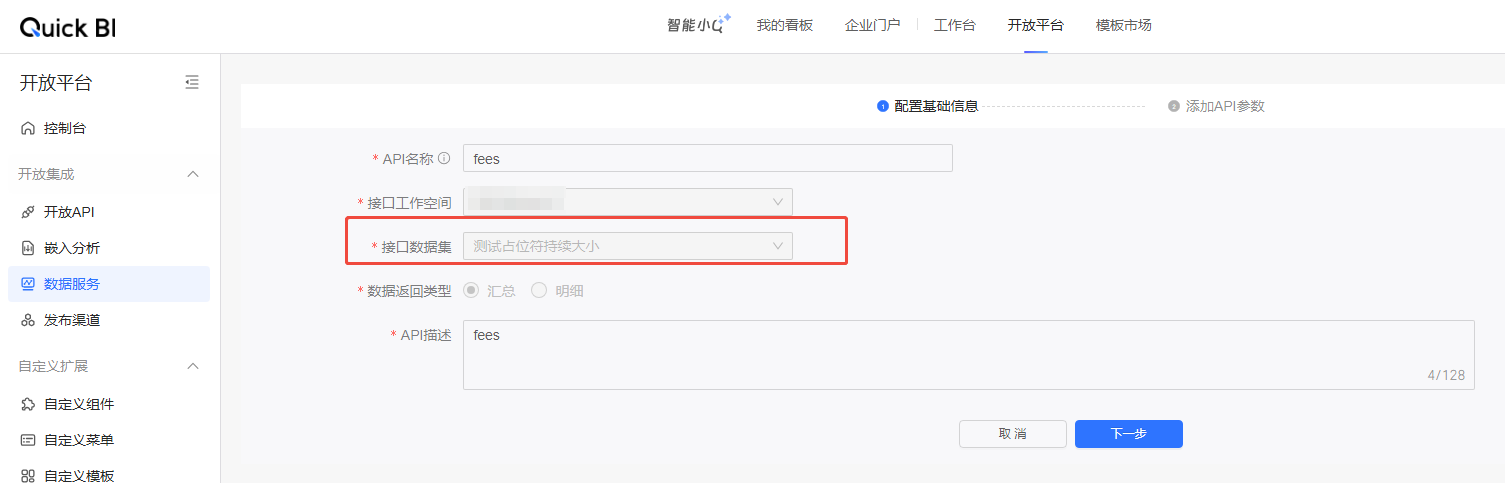Click the 嵌入分析 icon in sidebar
Screen dimensions: 1505x483
[28, 248]
